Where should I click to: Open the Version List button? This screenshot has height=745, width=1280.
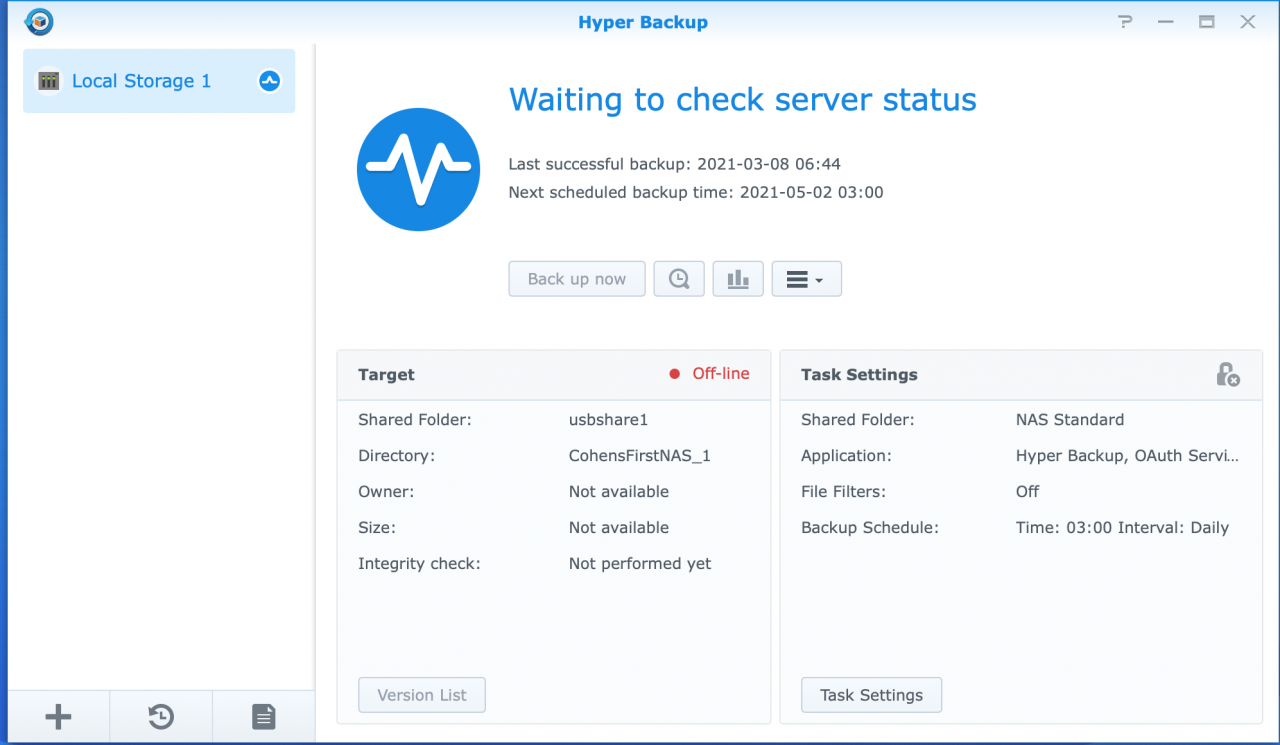coord(422,695)
